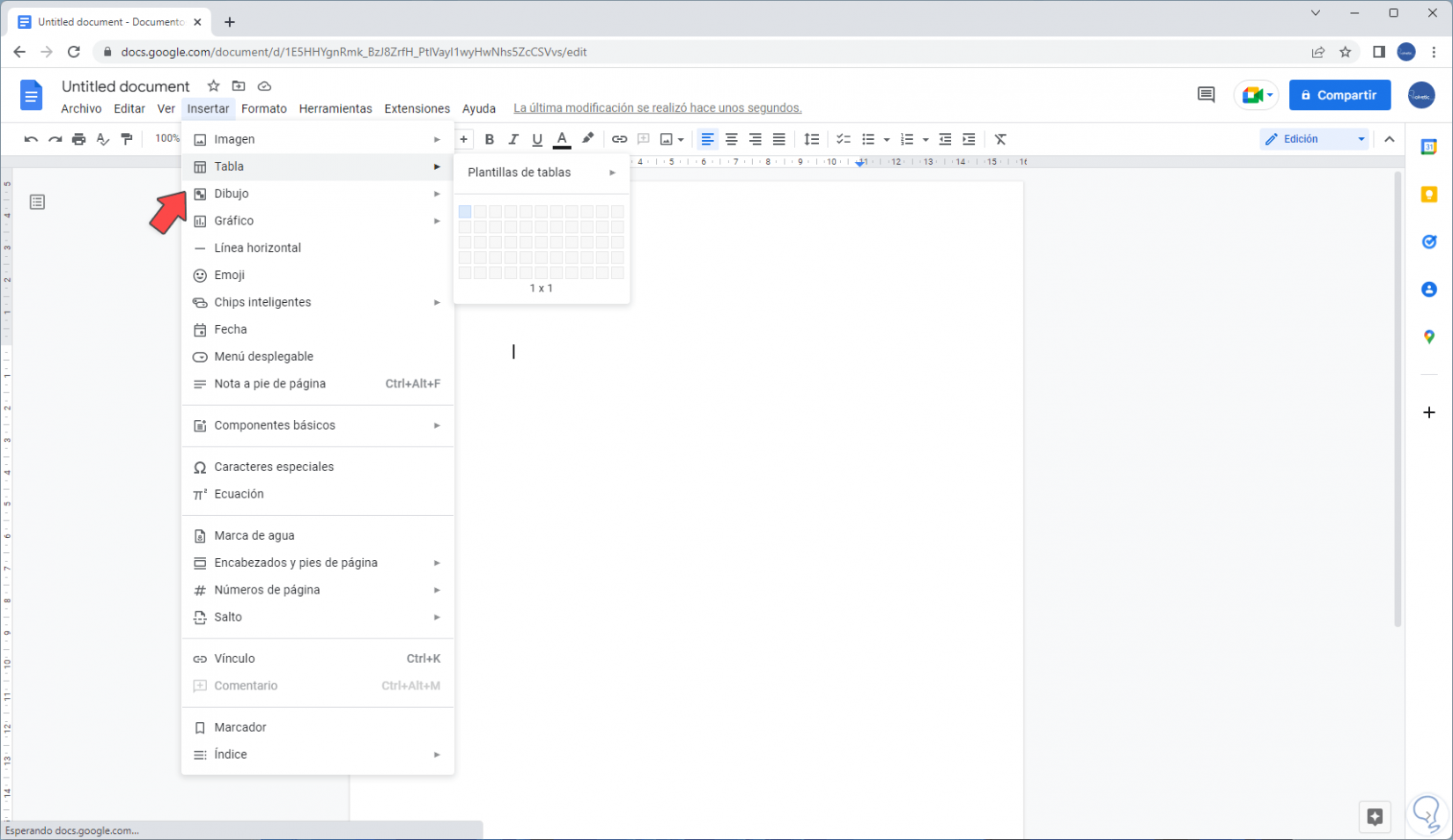This screenshot has height=840, width=1453.
Task: Show the document outline icon
Action: point(37,203)
